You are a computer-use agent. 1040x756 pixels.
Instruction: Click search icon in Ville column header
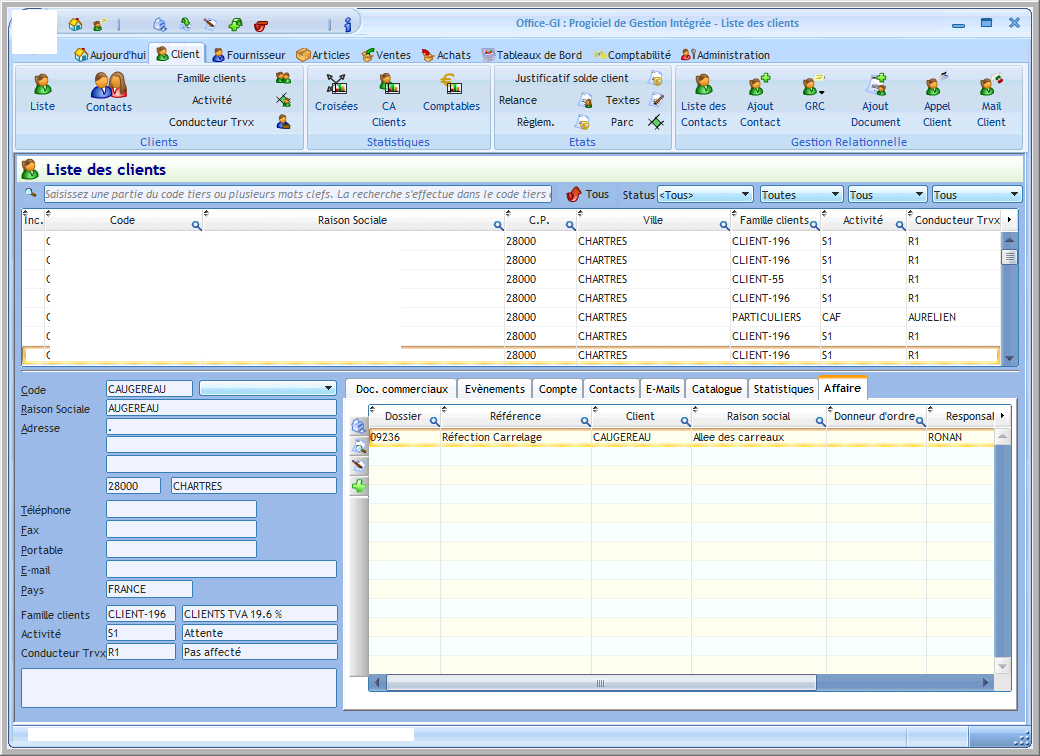click(x=724, y=225)
